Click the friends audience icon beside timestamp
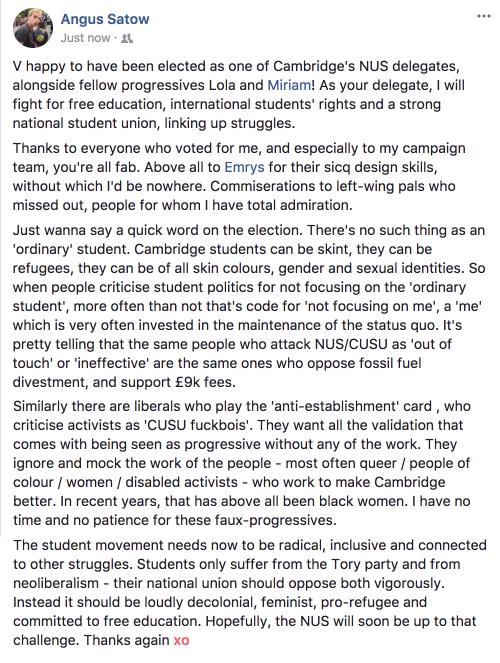The height and width of the screenshot is (663, 500). click(x=127, y=38)
